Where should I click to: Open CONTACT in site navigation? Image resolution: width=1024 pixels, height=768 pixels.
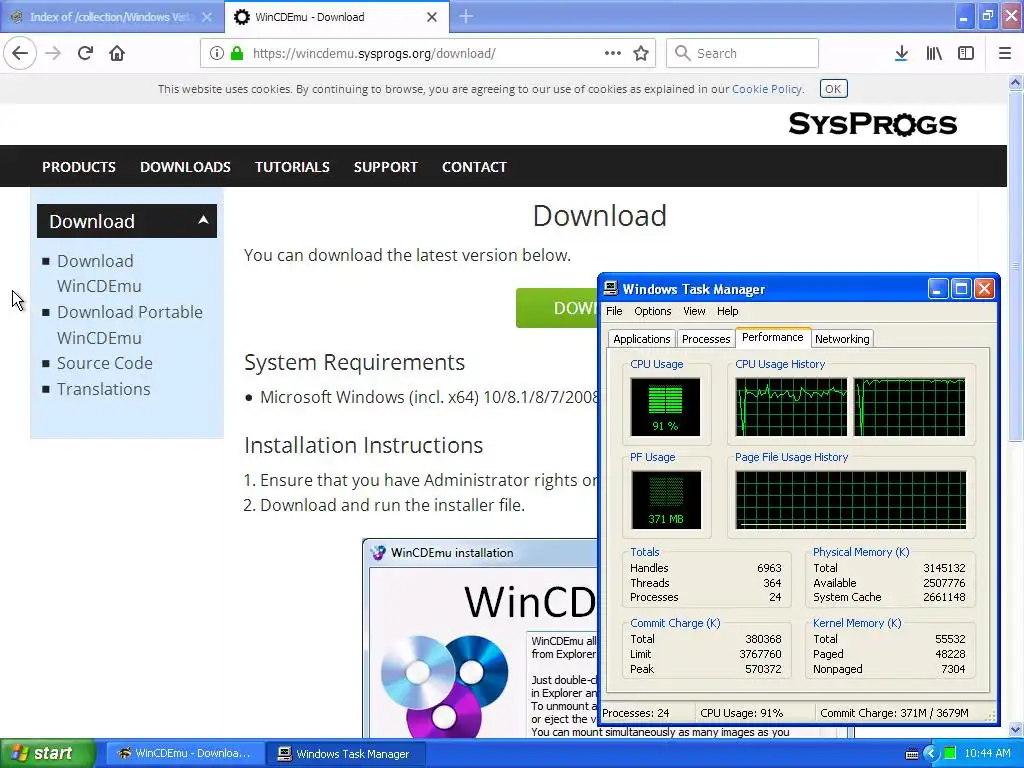coord(474,167)
